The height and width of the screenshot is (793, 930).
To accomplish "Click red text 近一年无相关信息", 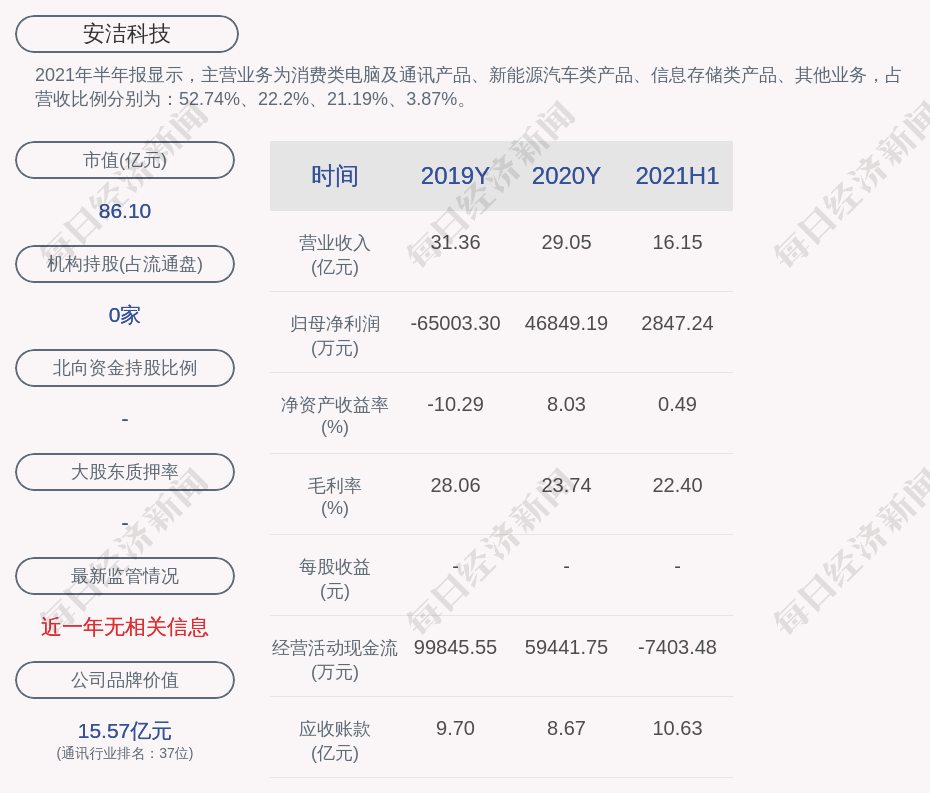I will tap(125, 627).
